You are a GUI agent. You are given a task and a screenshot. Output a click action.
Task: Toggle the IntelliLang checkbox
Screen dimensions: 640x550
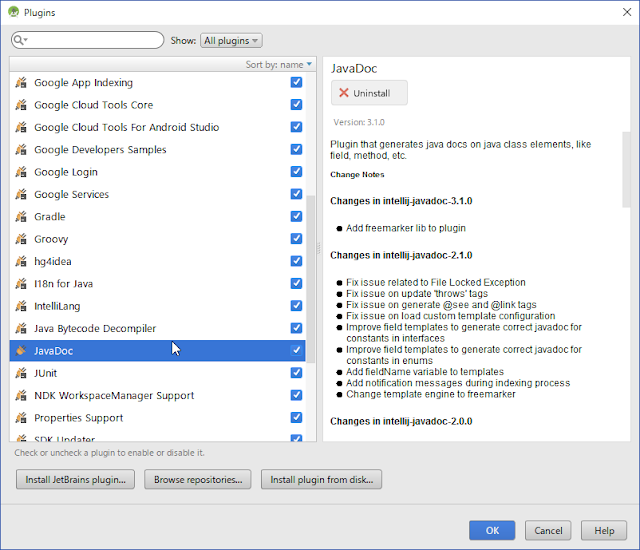[296, 306]
